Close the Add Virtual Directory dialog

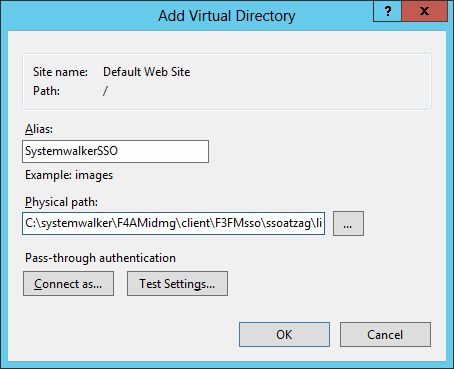click(x=424, y=11)
